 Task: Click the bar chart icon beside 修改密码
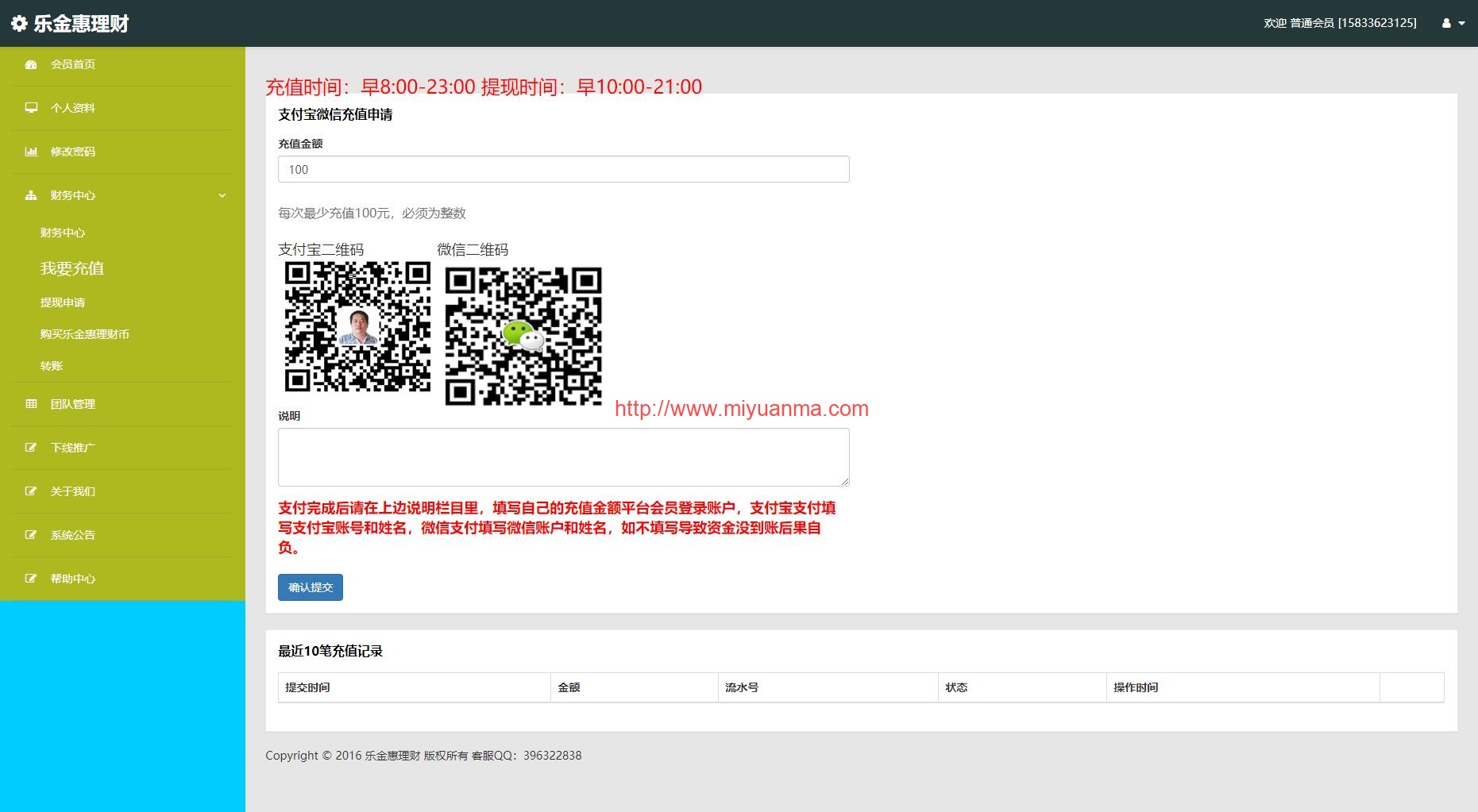click(x=31, y=152)
